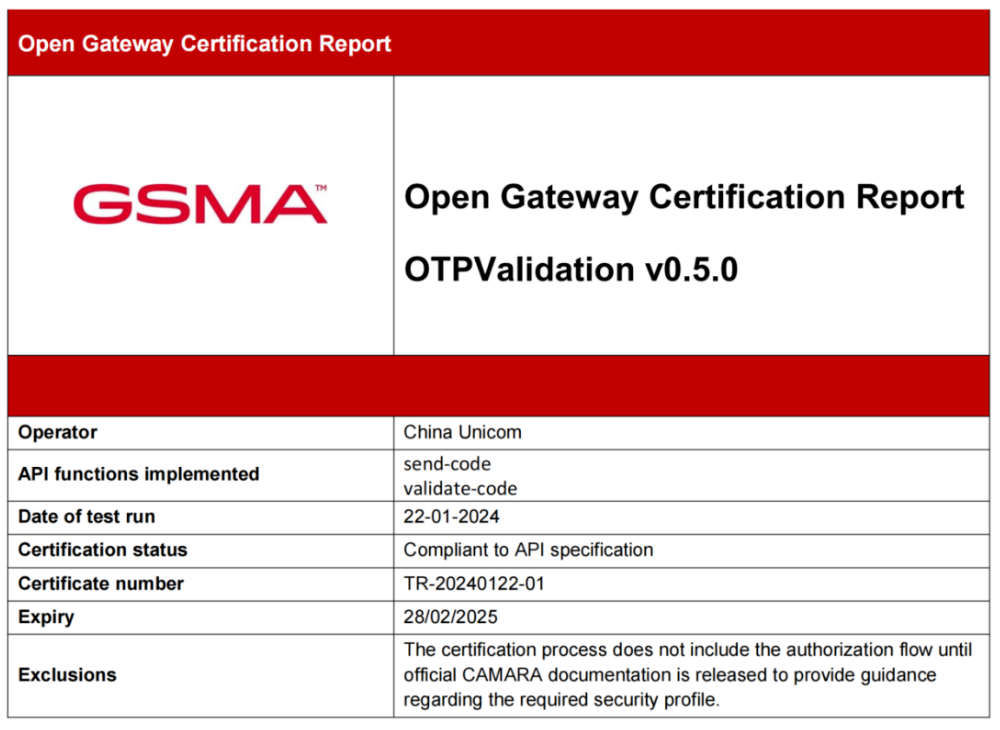
Task: Select the Certification status label
Action: (102, 550)
